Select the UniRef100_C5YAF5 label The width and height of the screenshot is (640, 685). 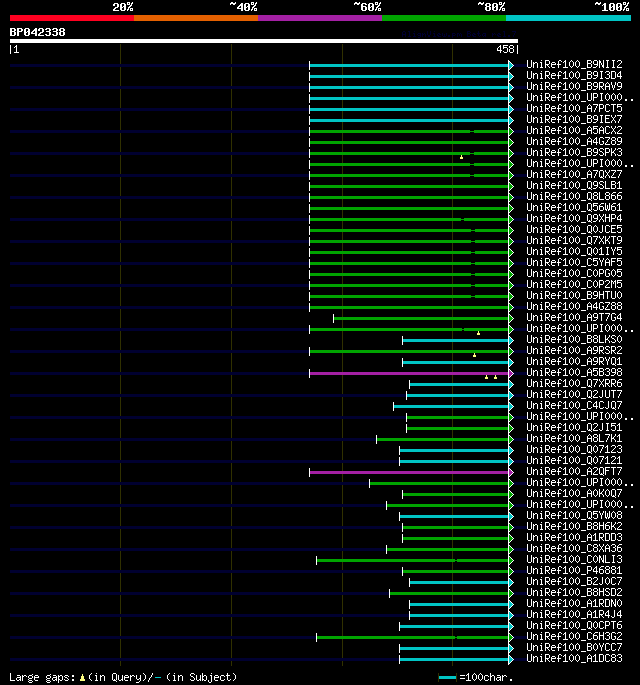pyautogui.click(x=574, y=263)
